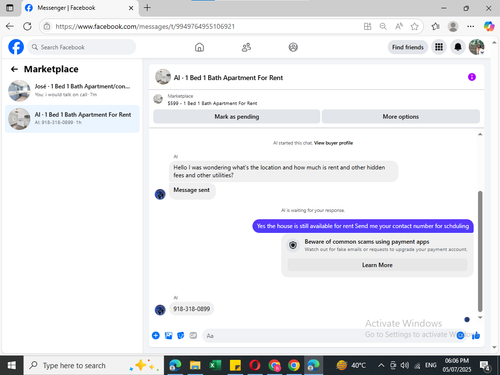
Task: Open the Groups icon in top navigation
Action: [293, 47]
